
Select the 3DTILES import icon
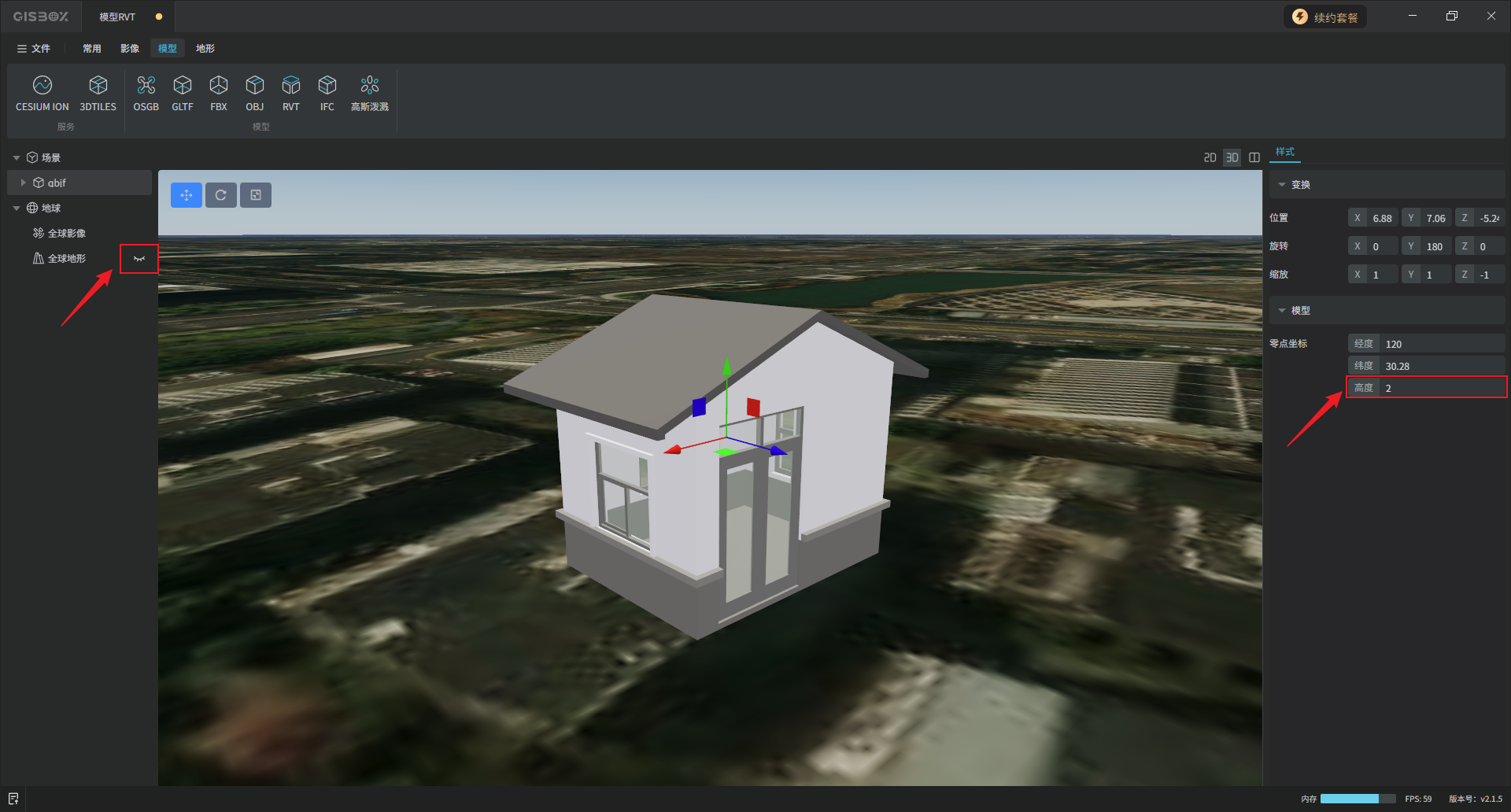[98, 93]
